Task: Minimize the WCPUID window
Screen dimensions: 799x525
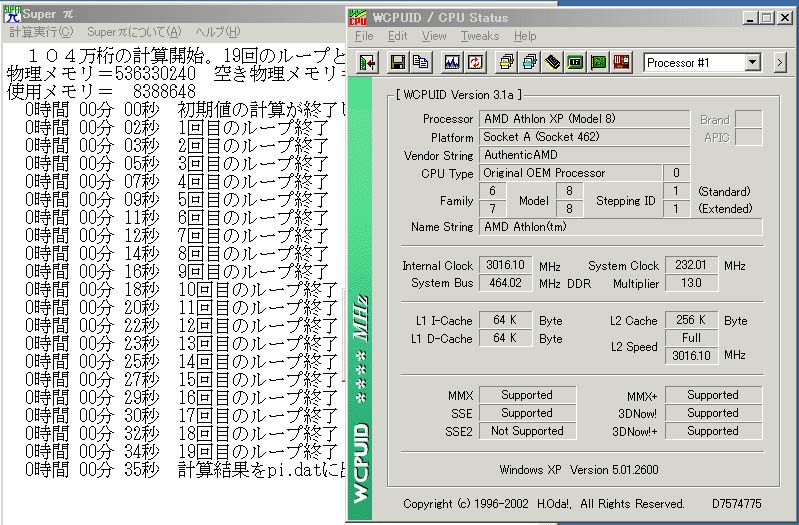Action: [x=750, y=18]
